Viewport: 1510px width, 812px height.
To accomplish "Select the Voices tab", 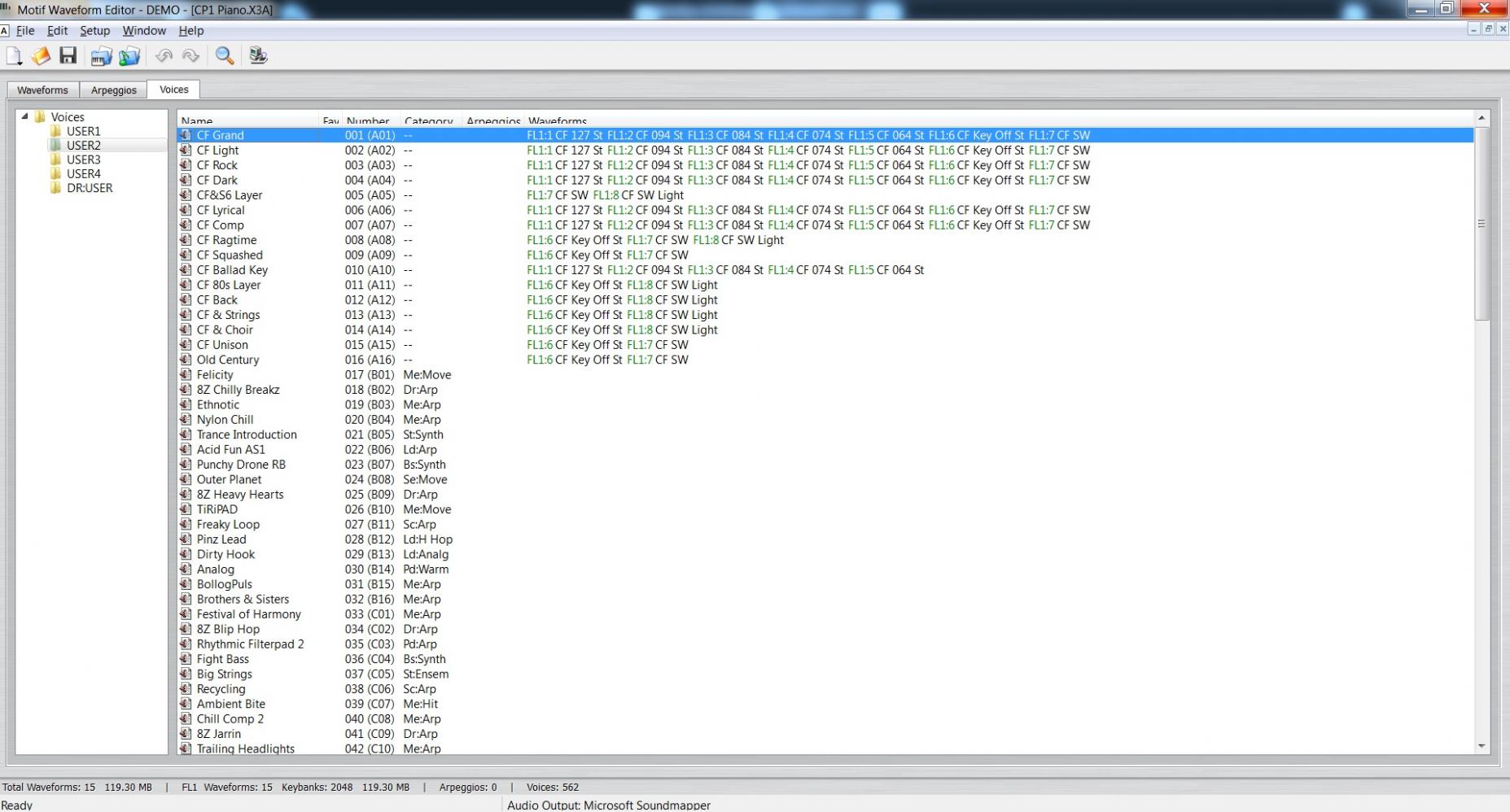I will [173, 89].
